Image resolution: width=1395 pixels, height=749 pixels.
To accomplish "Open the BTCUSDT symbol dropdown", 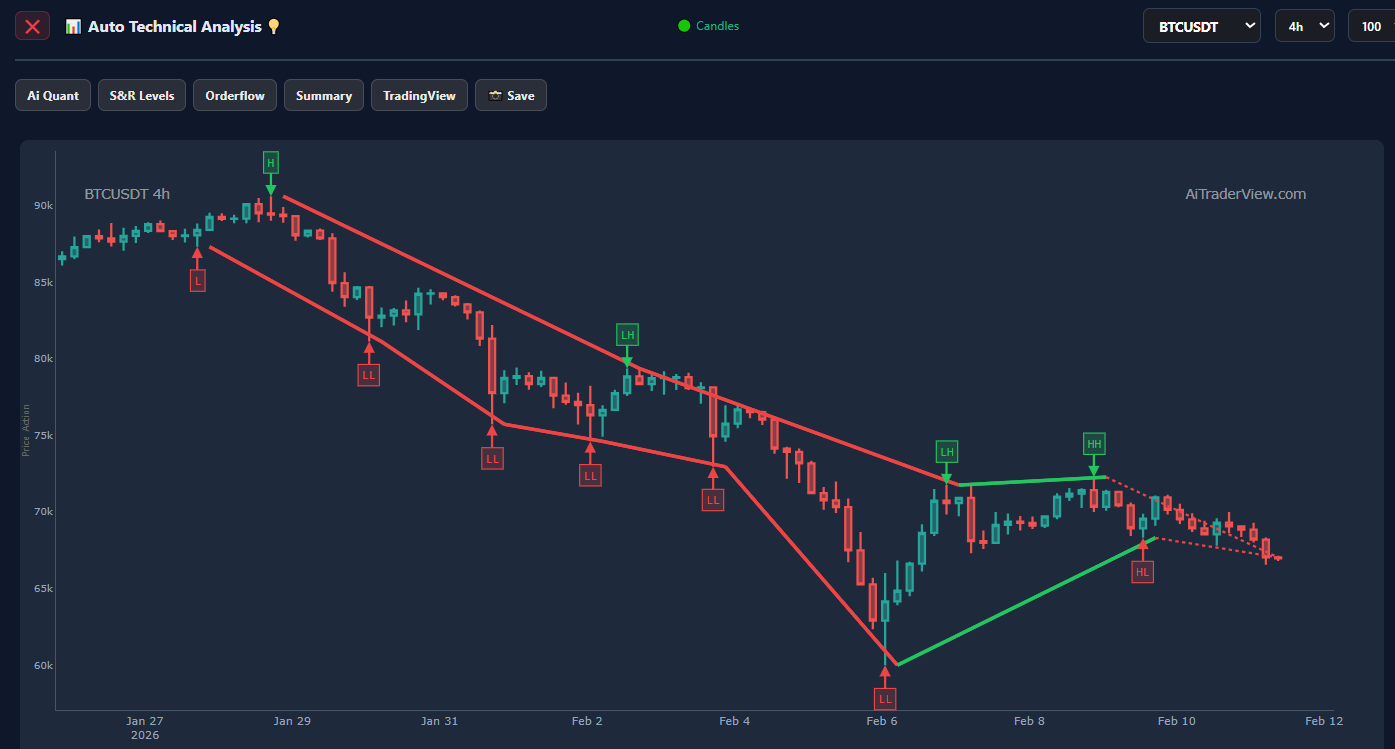I will click(1201, 26).
